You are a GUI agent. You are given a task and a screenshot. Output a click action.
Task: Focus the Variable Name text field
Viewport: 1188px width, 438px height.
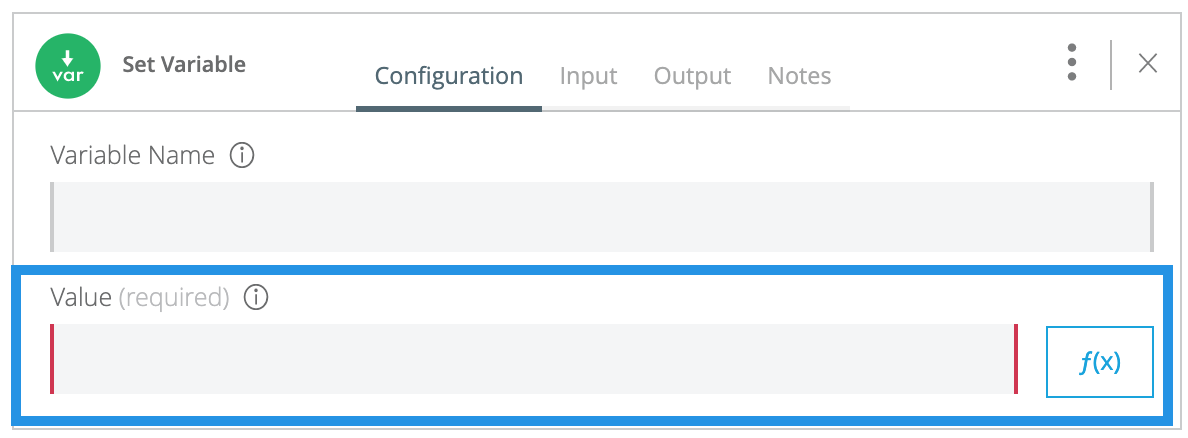pos(600,216)
